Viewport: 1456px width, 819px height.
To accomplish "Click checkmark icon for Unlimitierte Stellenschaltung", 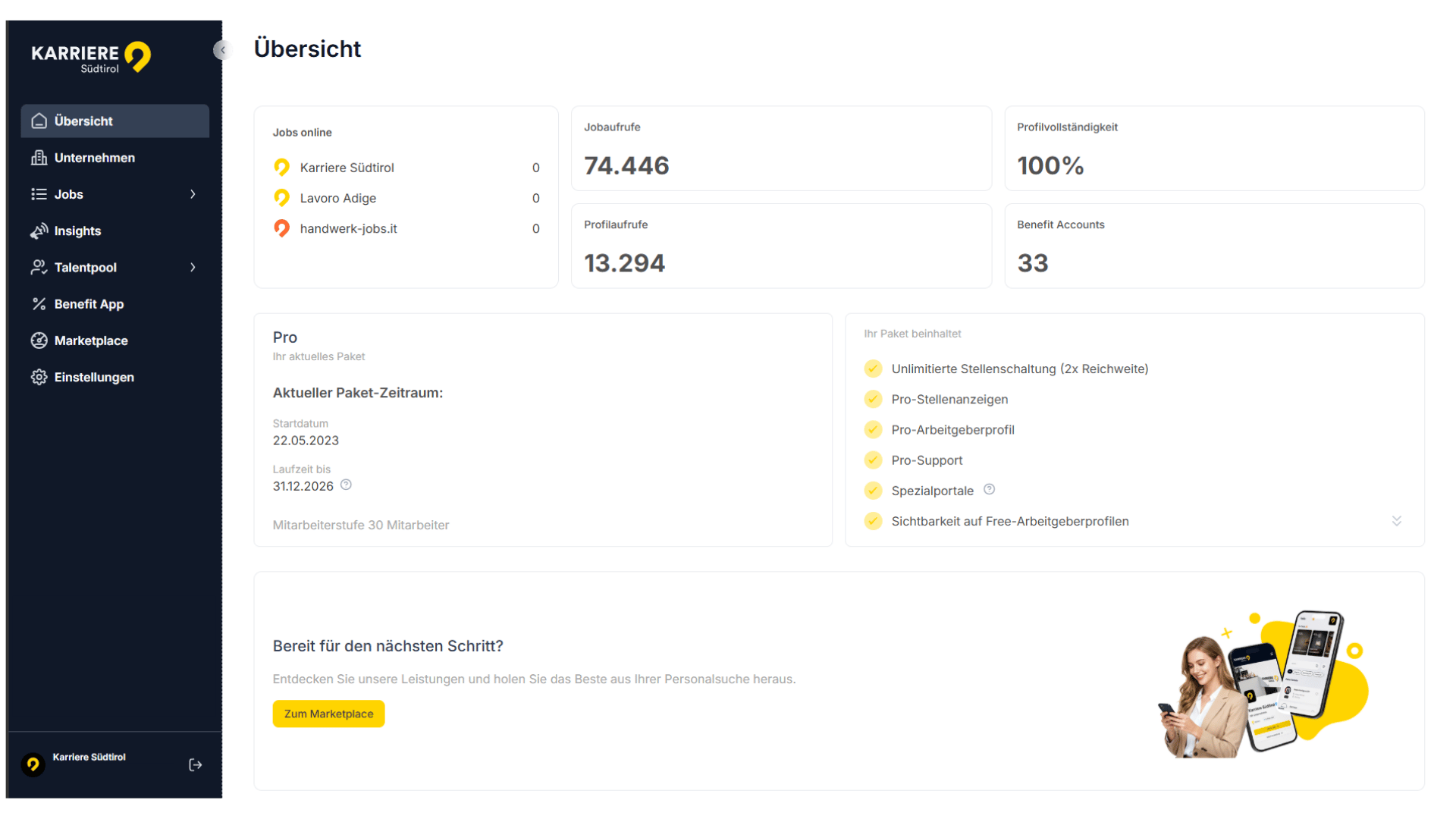I will coord(874,369).
